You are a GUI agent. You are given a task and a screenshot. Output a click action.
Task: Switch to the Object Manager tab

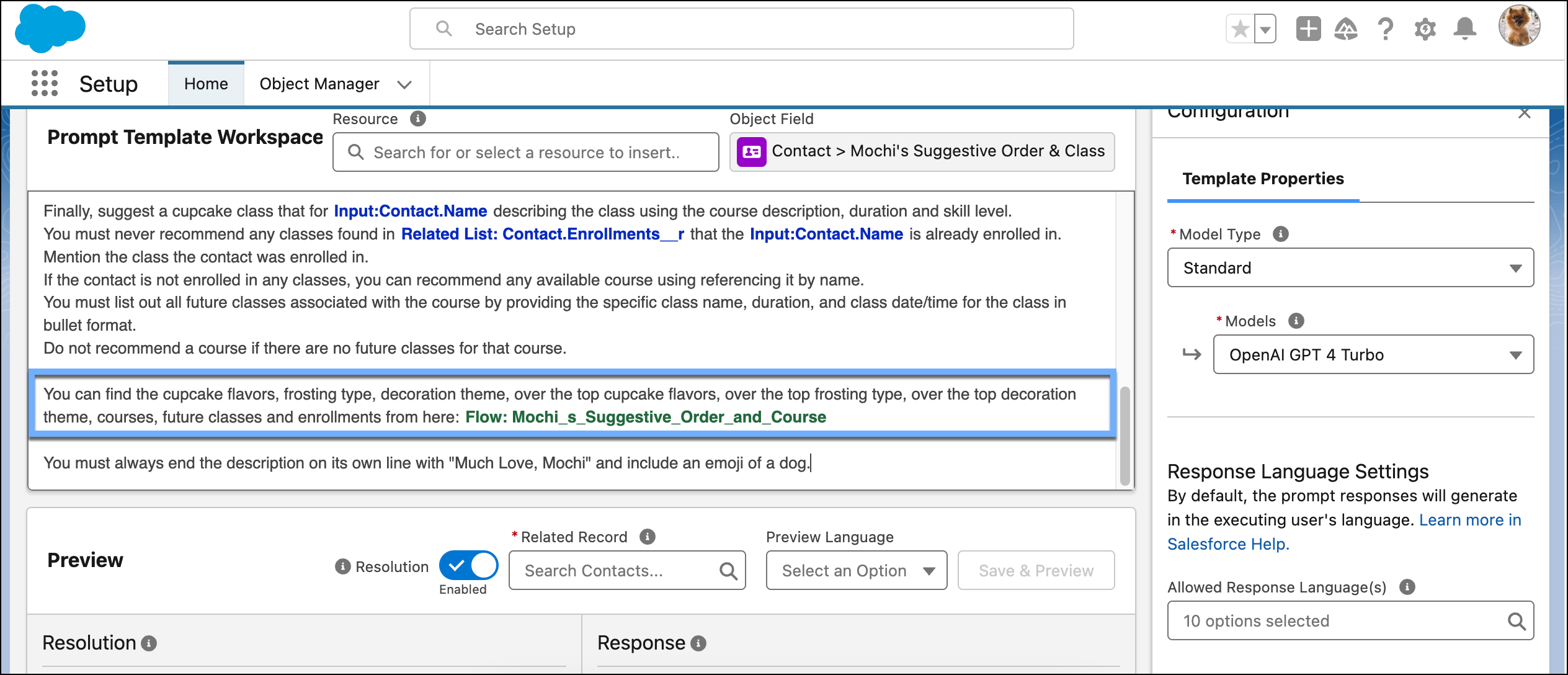318,83
